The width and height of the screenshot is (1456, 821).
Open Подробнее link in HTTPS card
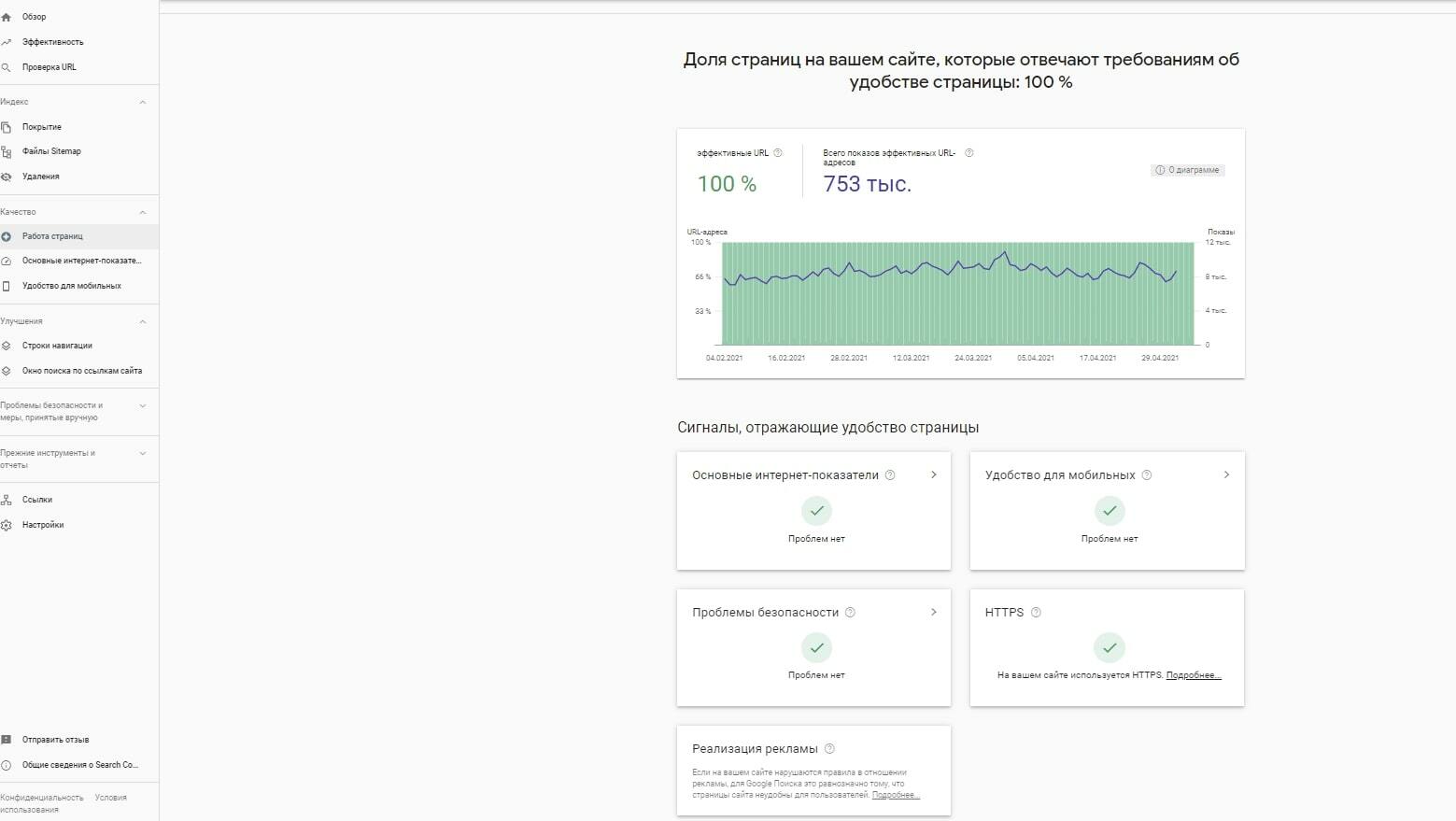[x=1194, y=675]
